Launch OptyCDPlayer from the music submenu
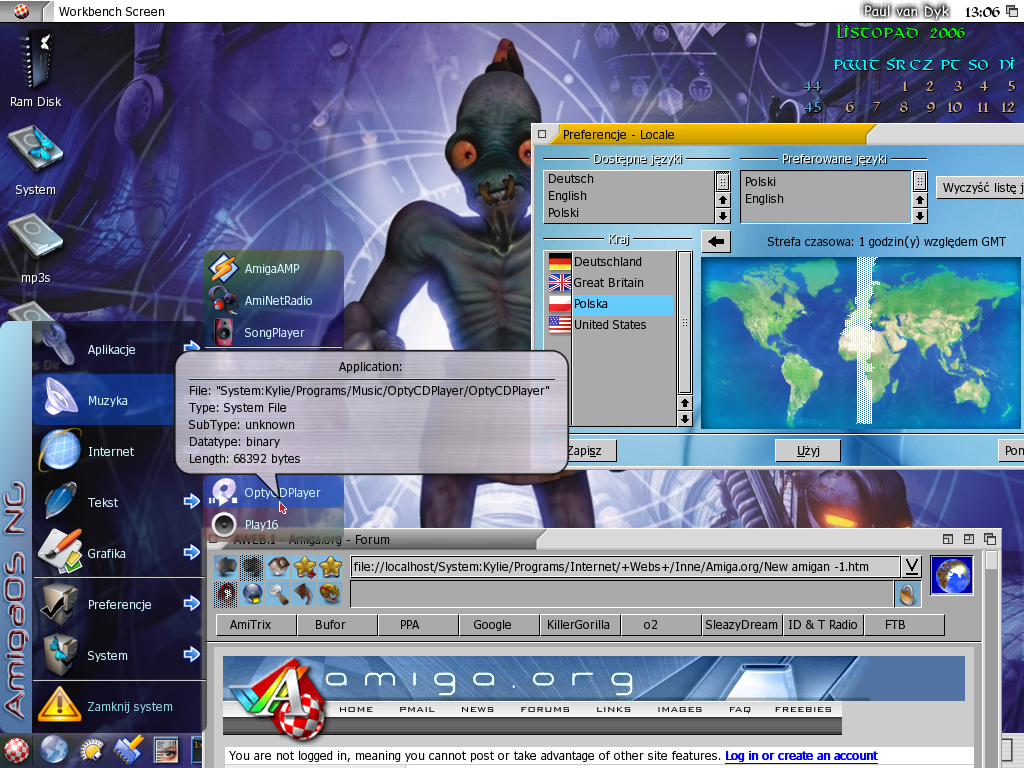Image resolution: width=1024 pixels, height=768 pixels. click(273, 492)
